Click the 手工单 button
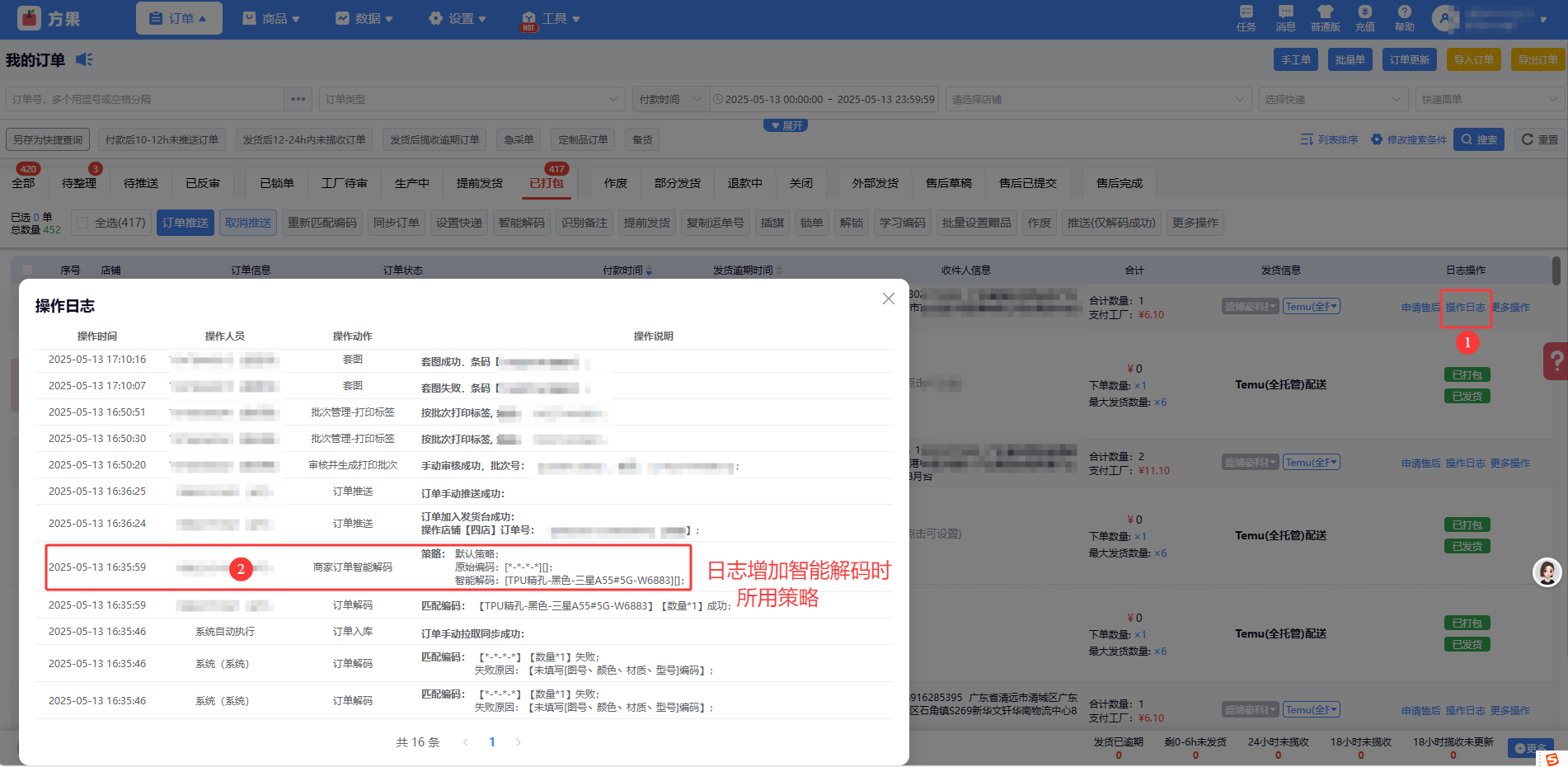Viewport: 1568px width, 767px height. (1296, 59)
